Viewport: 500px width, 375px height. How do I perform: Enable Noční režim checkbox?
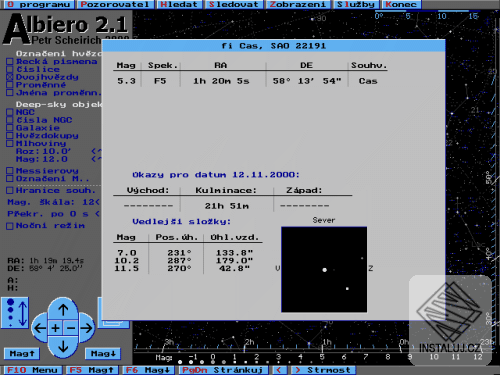10,226
